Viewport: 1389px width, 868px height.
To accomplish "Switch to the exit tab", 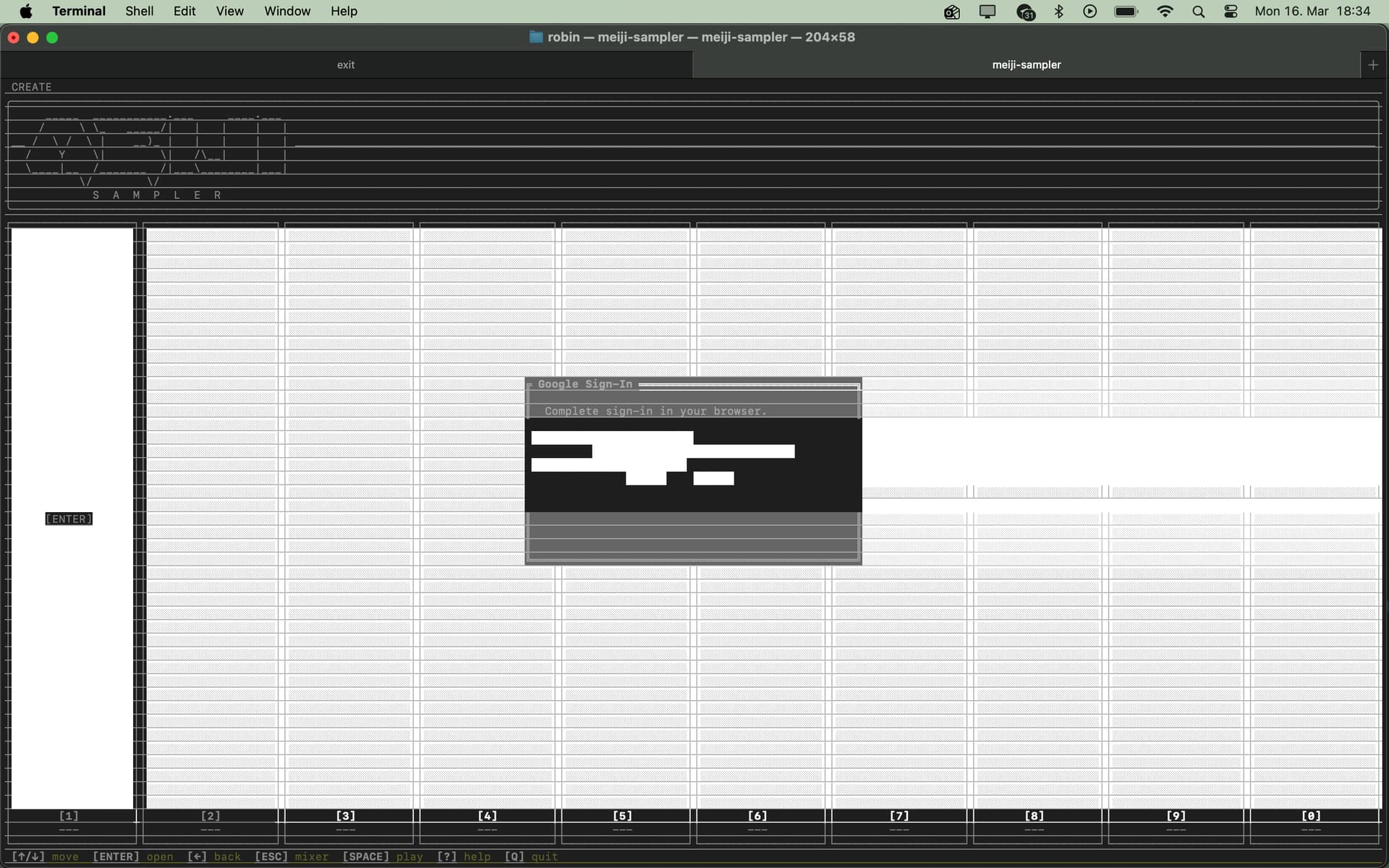I will click(x=346, y=64).
